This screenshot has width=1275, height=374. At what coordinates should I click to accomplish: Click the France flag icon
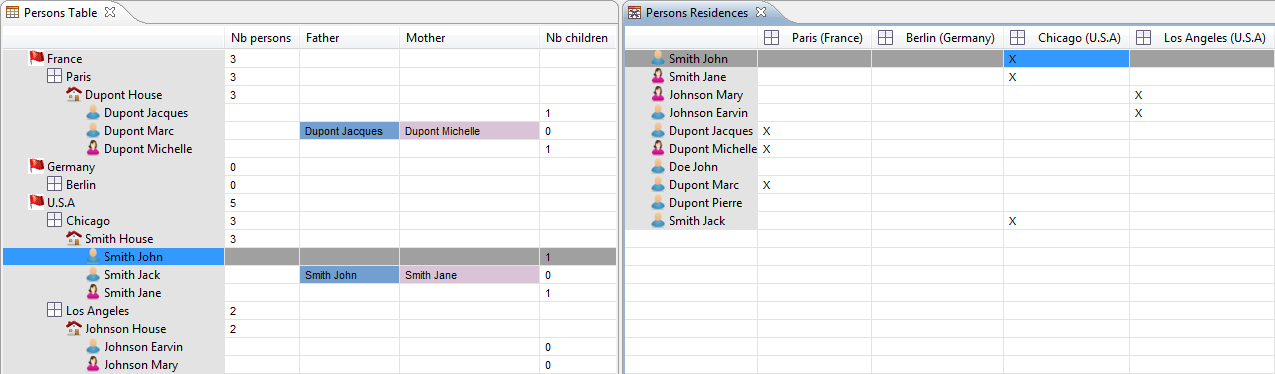(37, 59)
